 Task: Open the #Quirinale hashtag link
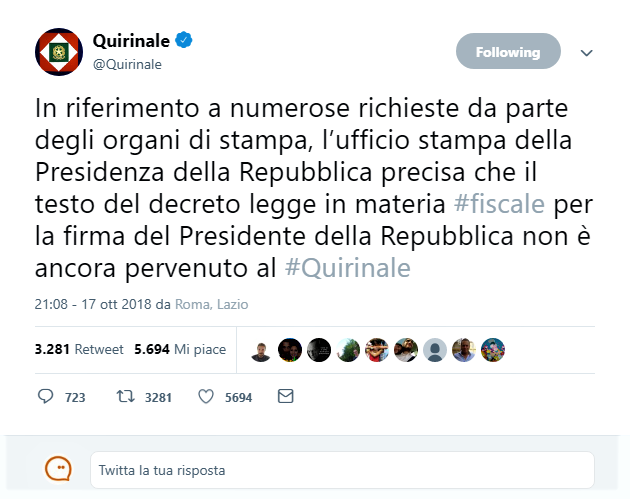(x=347, y=269)
